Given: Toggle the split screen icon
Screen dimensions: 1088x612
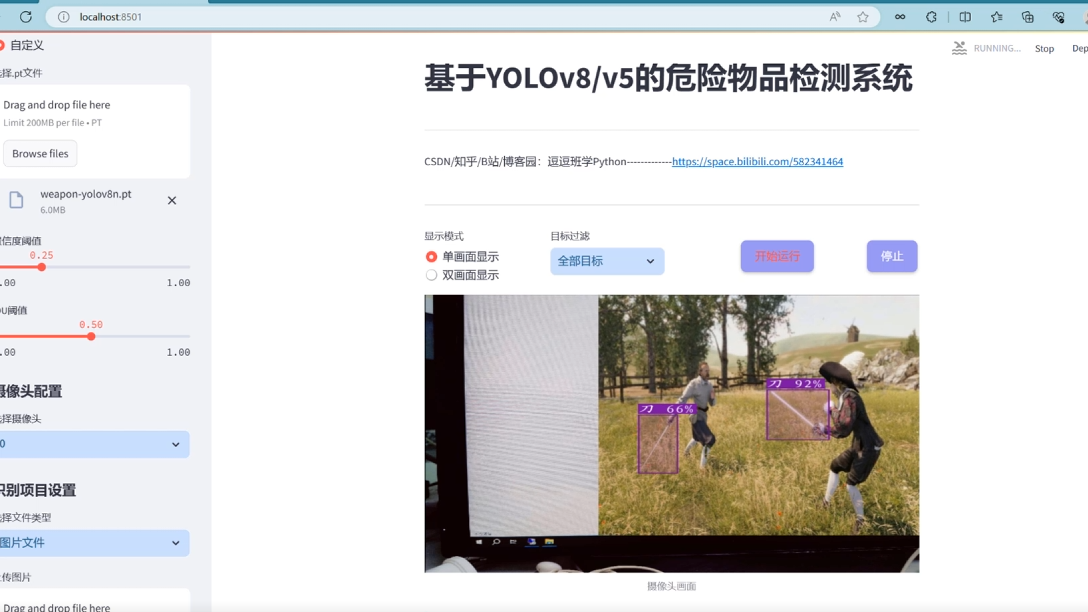Looking at the screenshot, I should 965,17.
